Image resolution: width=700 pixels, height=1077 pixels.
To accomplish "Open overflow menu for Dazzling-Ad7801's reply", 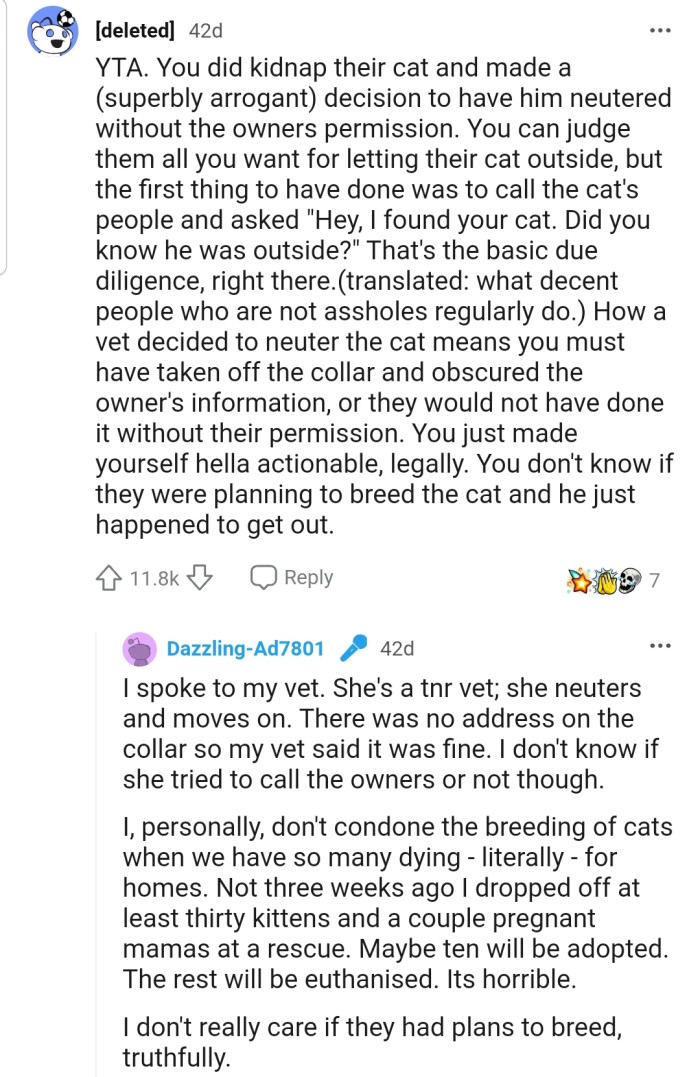I will click(660, 647).
